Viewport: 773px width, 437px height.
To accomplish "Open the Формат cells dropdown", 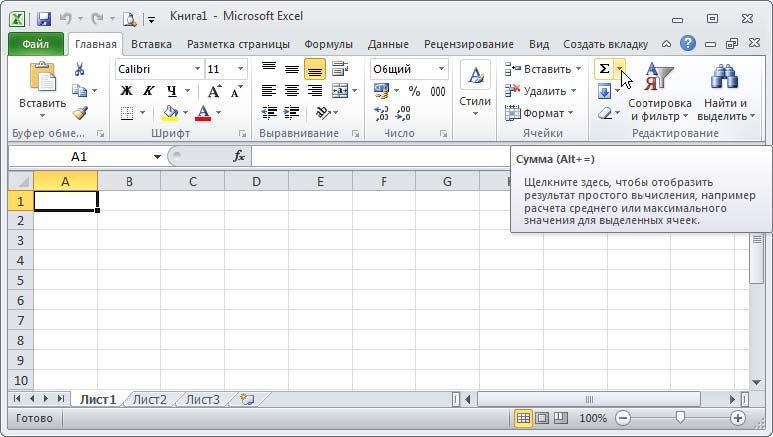I will (540, 113).
